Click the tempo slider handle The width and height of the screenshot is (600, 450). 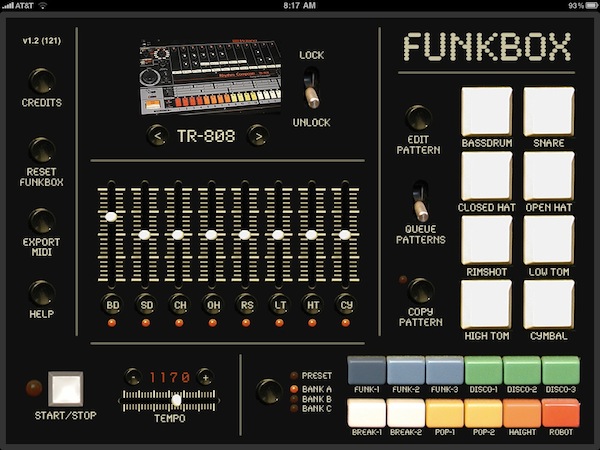[176, 400]
